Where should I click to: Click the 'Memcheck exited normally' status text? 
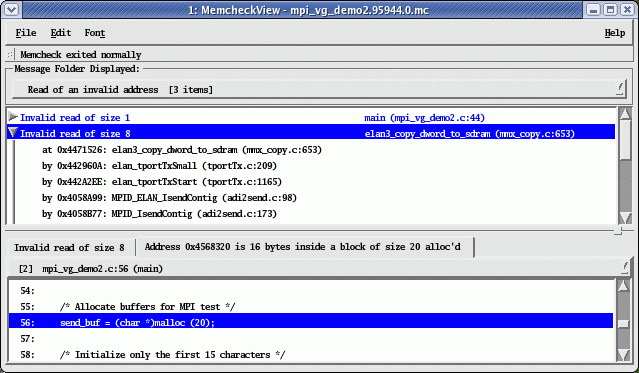[81, 55]
